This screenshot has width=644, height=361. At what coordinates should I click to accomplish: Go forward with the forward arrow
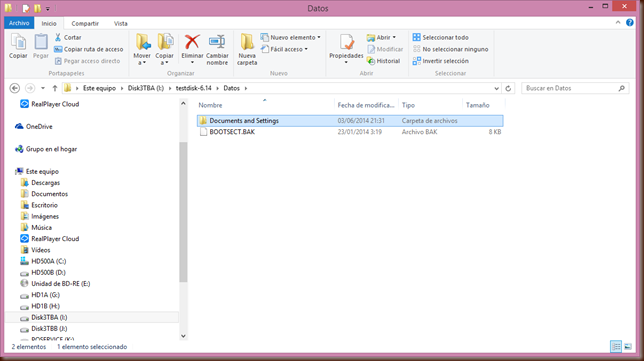pos(30,88)
